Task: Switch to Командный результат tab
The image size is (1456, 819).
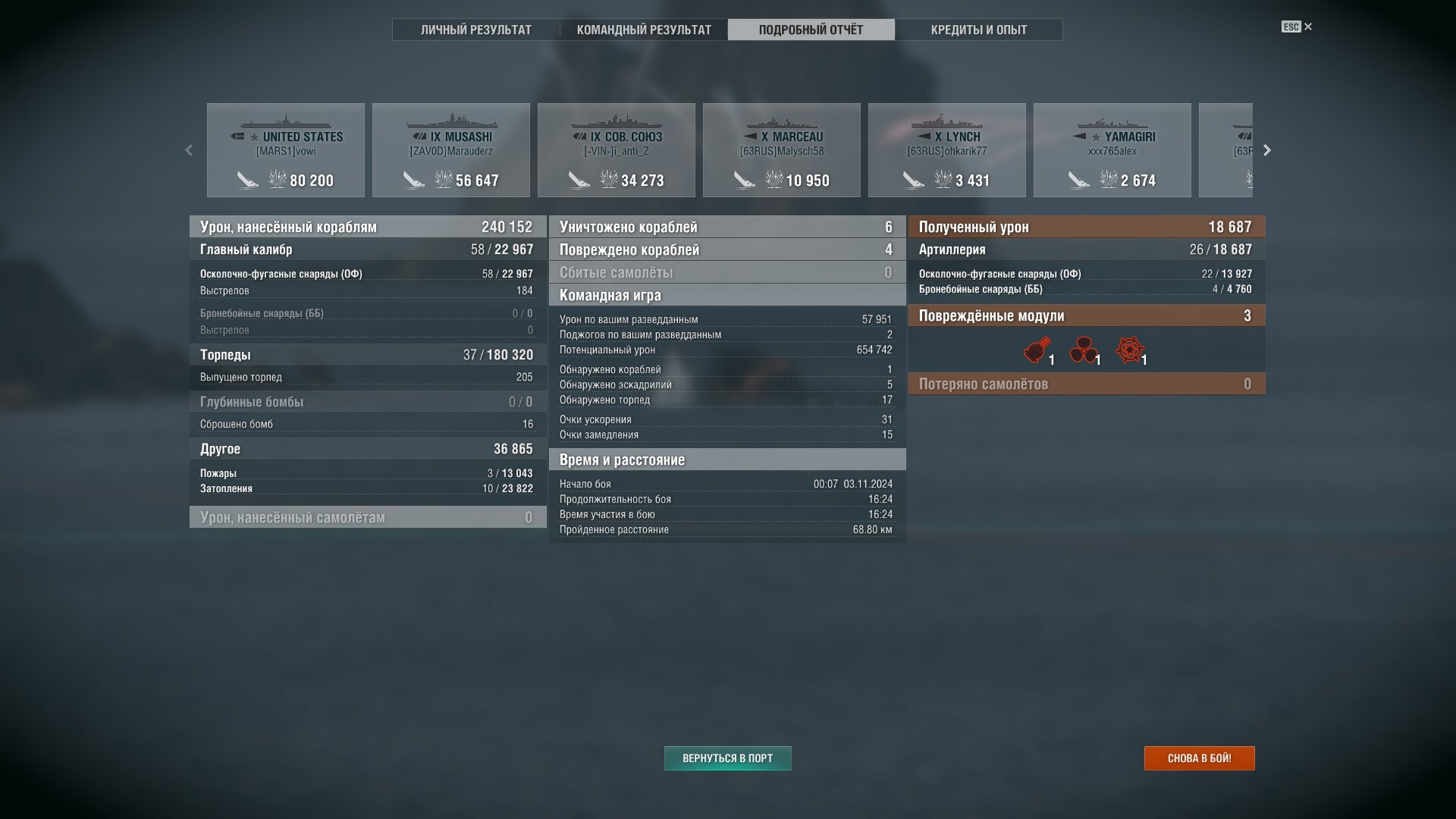Action: 644,30
